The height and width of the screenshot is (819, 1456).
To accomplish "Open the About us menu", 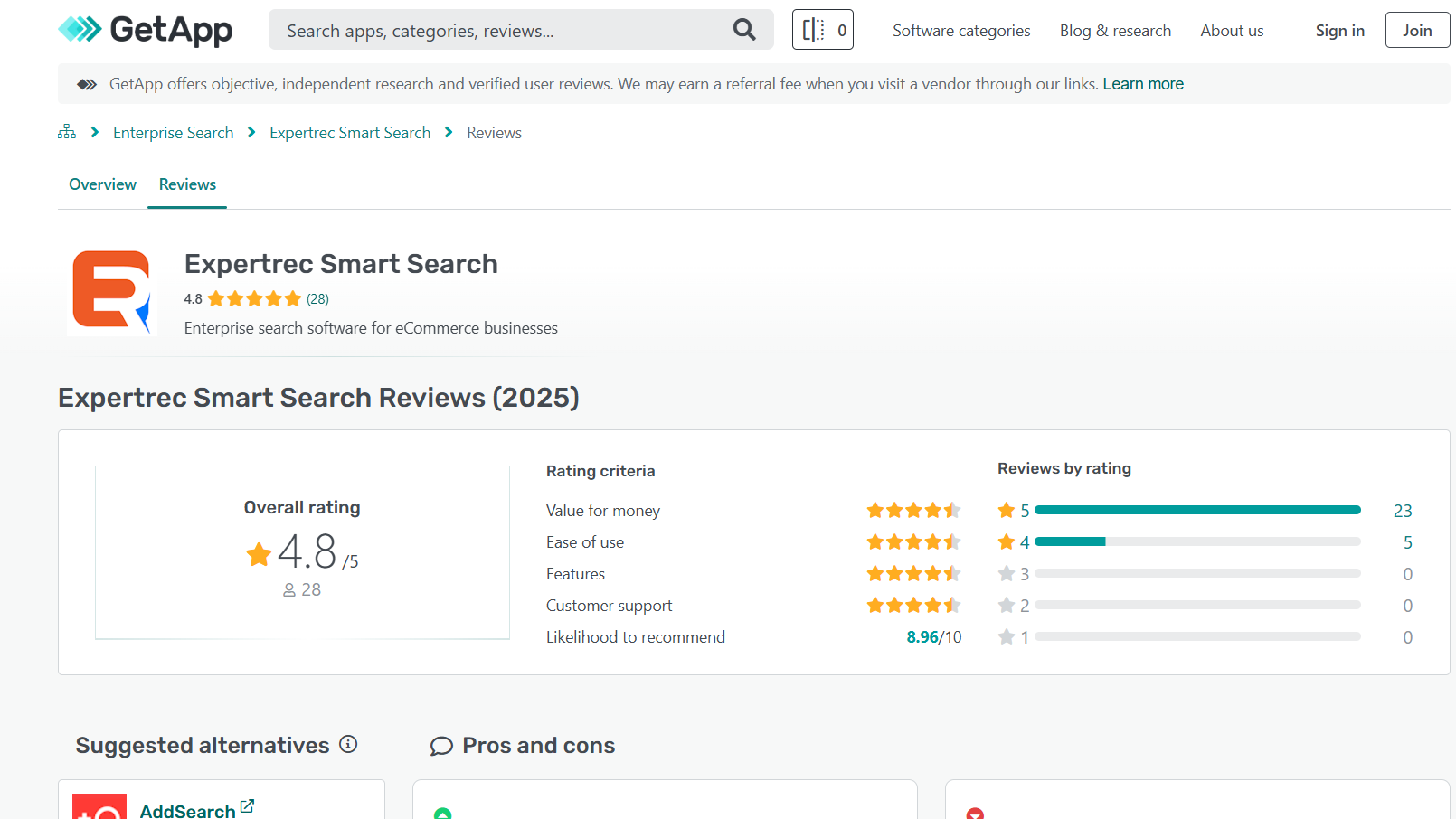I will click(1231, 31).
